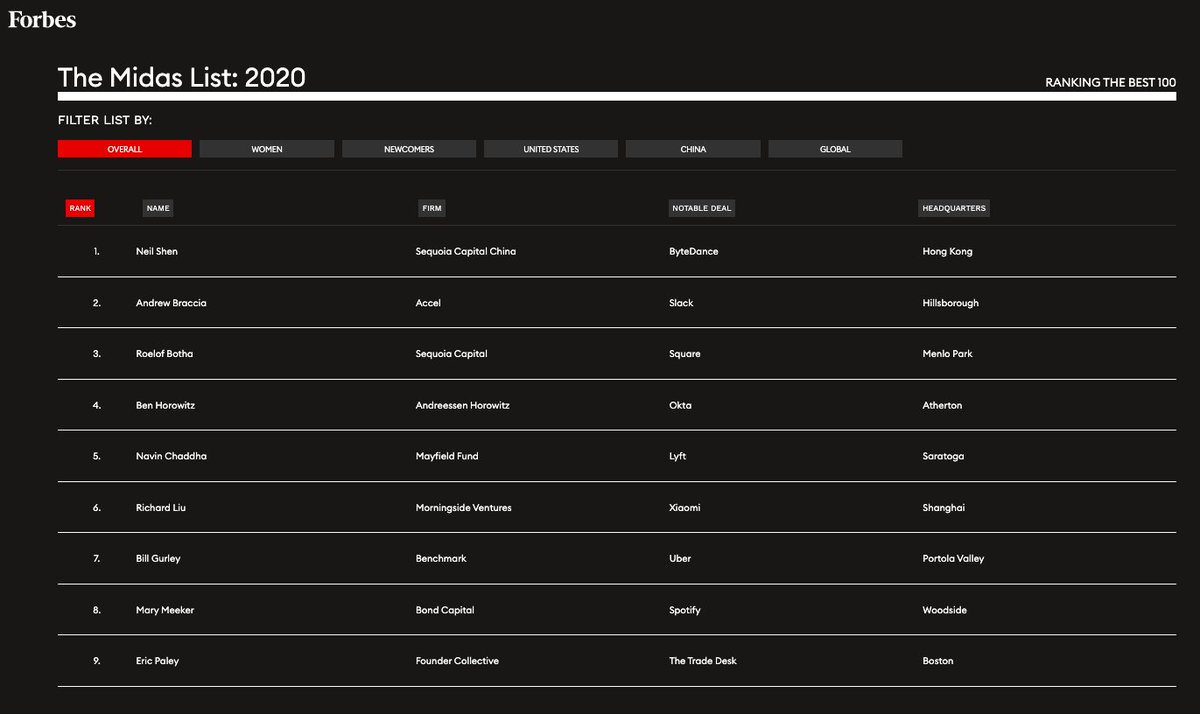Filter list by GLOBAL
The height and width of the screenshot is (714, 1200).
point(835,149)
